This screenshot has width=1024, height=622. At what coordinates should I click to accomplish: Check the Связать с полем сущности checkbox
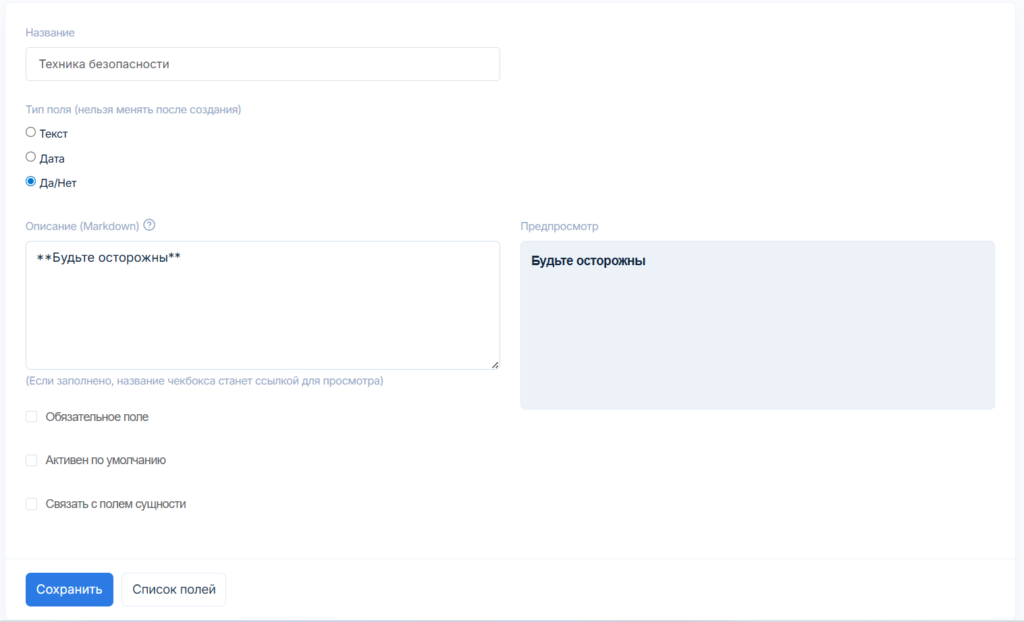(x=32, y=504)
